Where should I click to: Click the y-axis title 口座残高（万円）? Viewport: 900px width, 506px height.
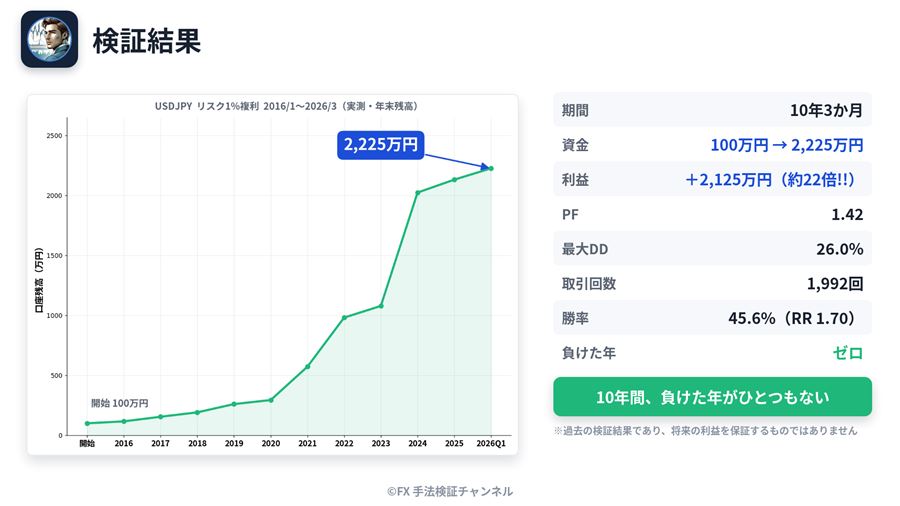tap(39, 280)
